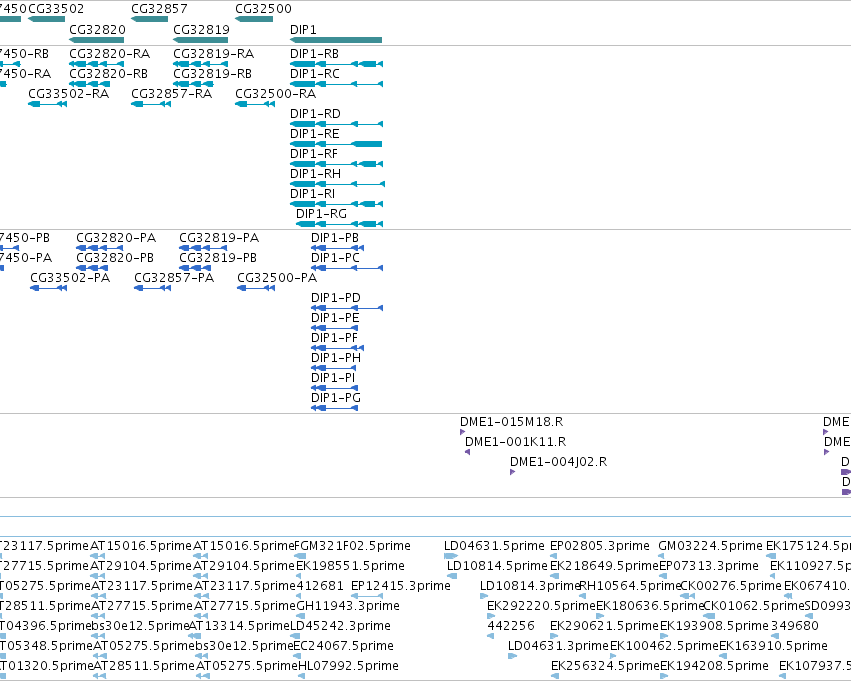Click the FGM321F02.5prime EST
The image size is (851, 681).
point(301,556)
